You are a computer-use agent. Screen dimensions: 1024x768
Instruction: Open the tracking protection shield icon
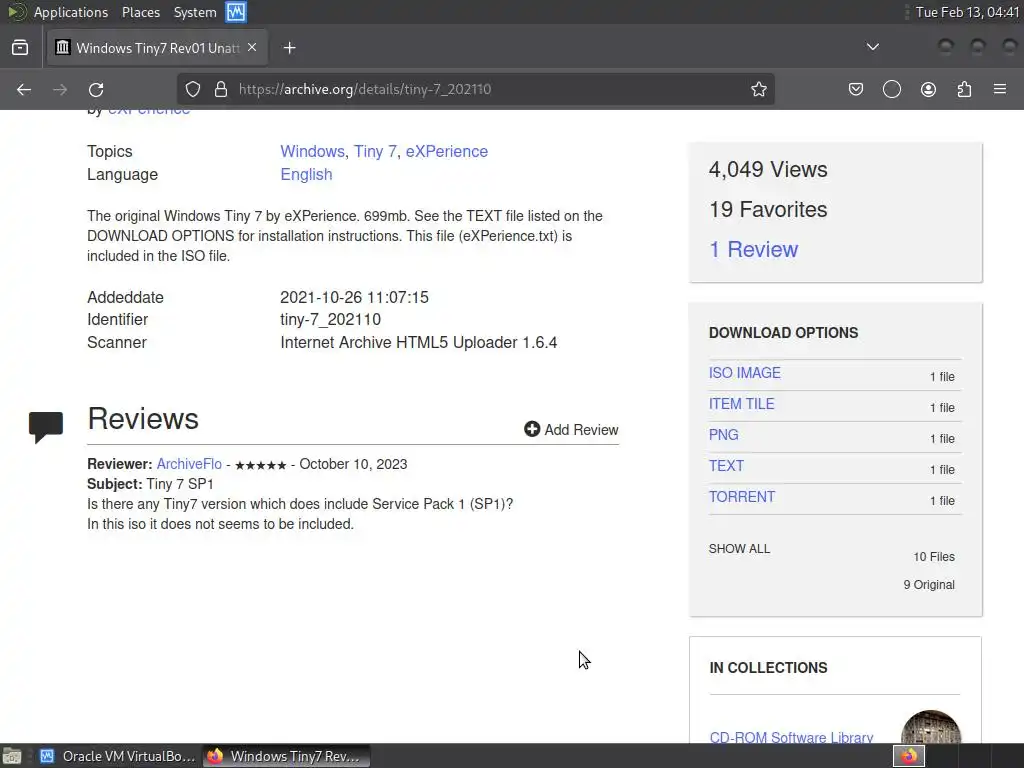click(x=193, y=89)
